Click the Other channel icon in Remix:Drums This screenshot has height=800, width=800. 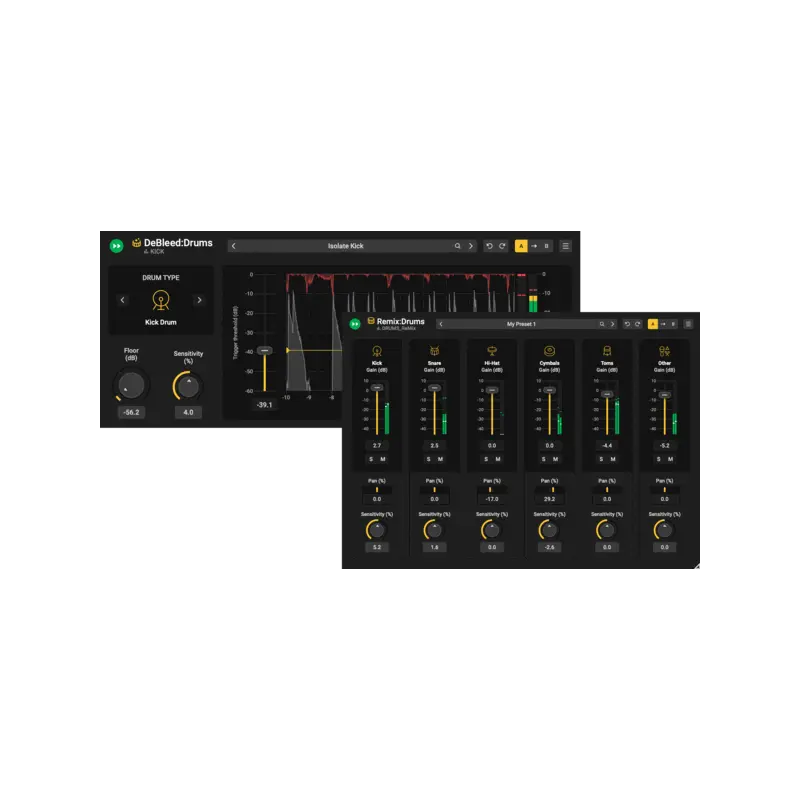point(664,351)
